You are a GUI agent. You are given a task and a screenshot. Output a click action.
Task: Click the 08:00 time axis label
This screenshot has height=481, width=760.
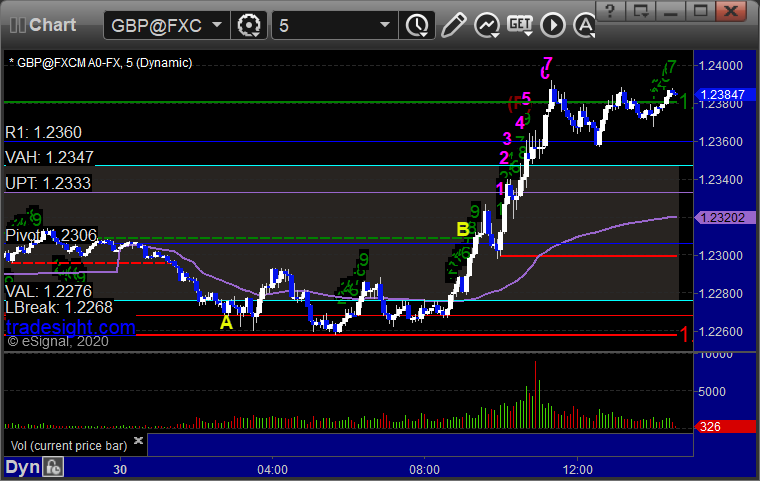tap(425, 470)
